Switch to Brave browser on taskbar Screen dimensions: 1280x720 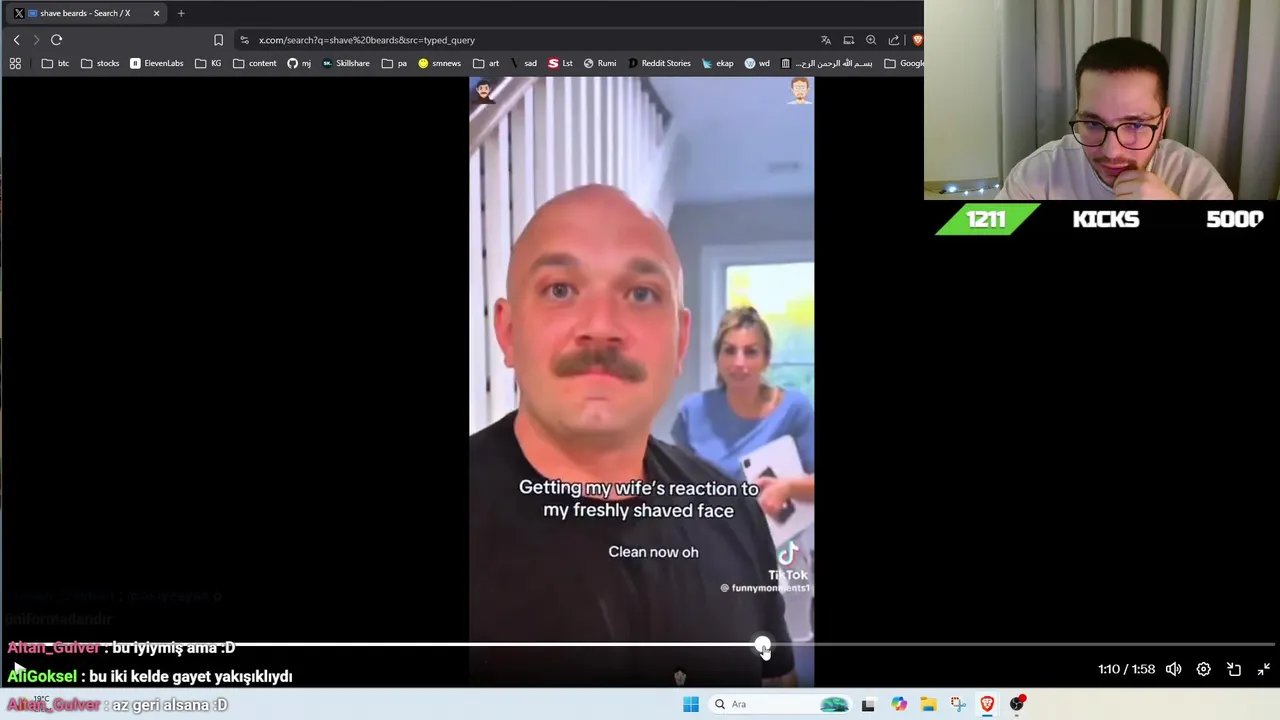[x=987, y=704]
